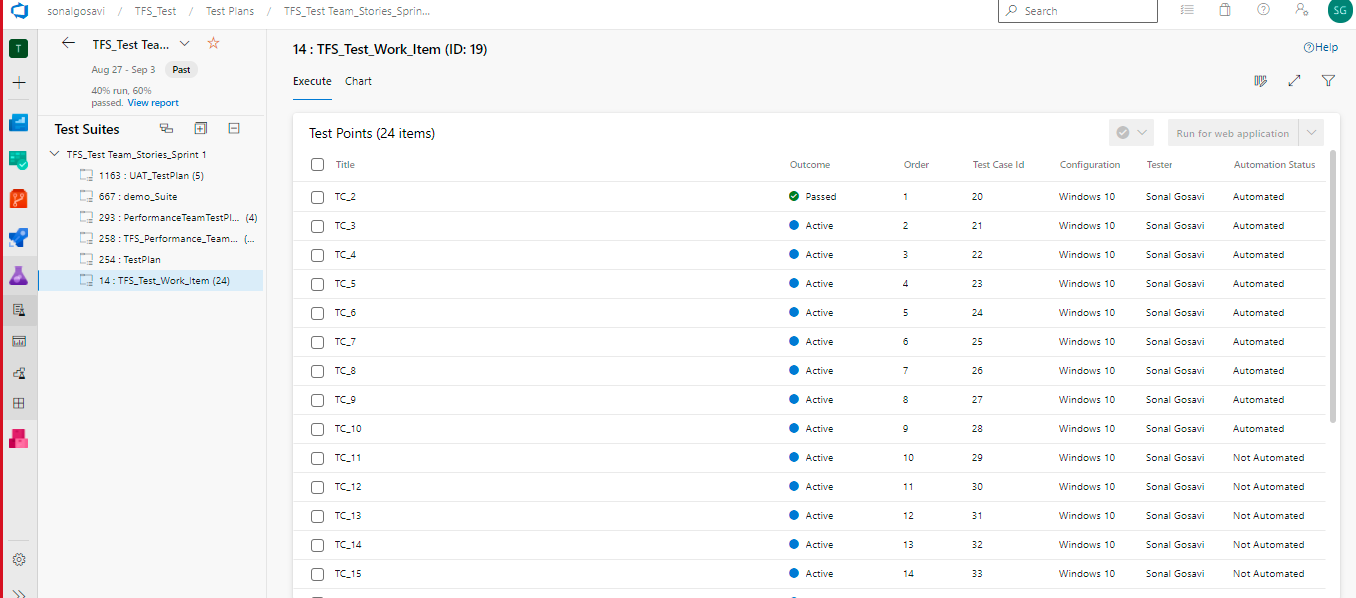Check the TC_10 row checkbox
The height and width of the screenshot is (598, 1356).
317,428
